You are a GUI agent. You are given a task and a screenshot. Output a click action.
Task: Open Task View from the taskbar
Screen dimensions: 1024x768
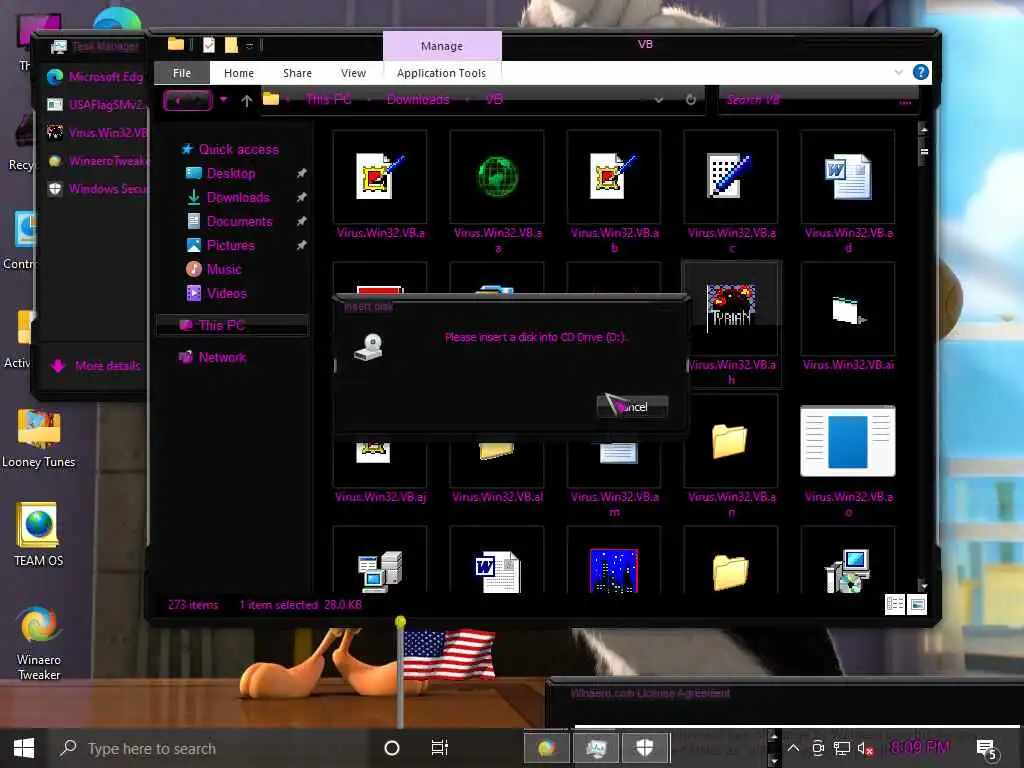[x=440, y=748]
